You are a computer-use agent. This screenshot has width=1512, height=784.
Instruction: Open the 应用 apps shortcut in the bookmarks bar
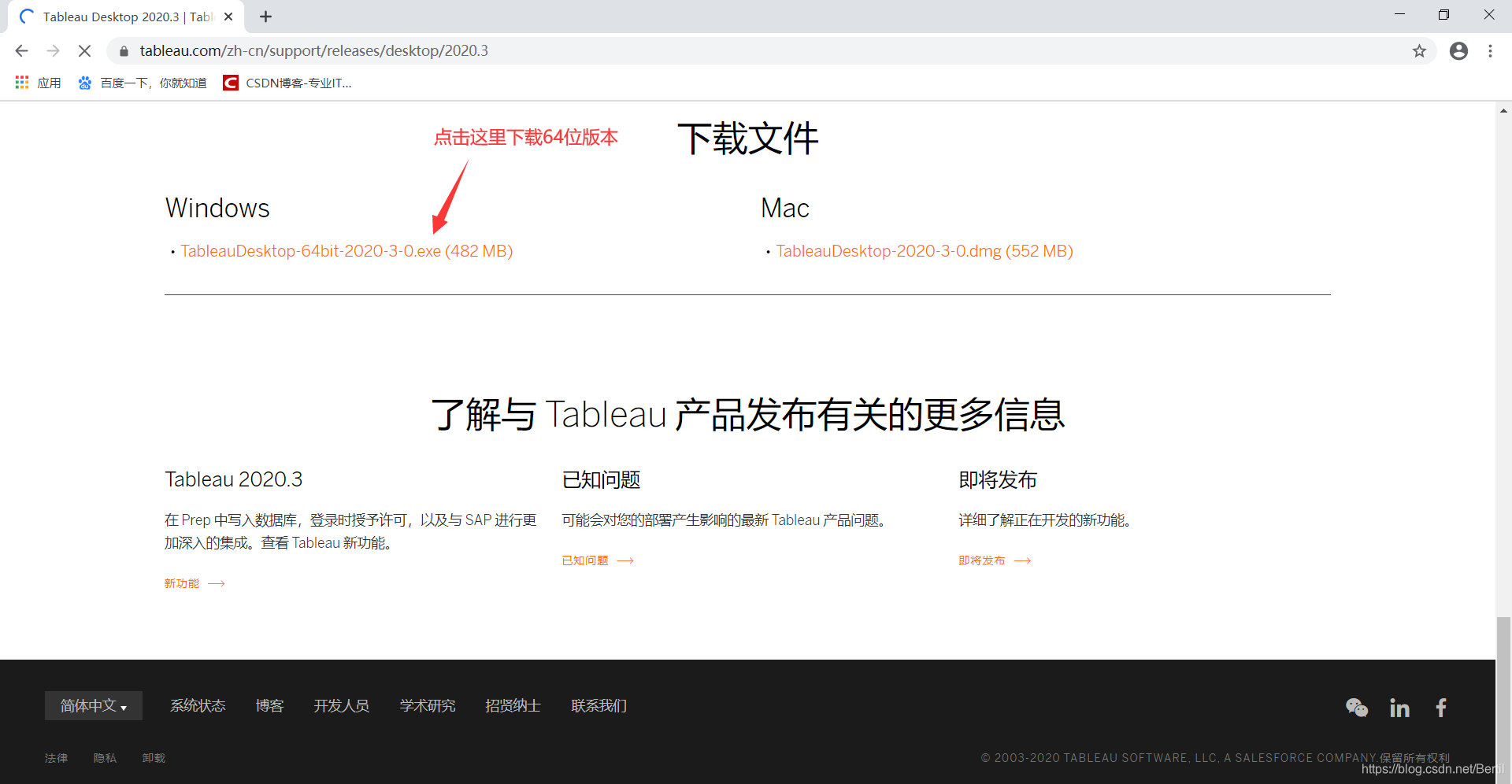pos(38,83)
